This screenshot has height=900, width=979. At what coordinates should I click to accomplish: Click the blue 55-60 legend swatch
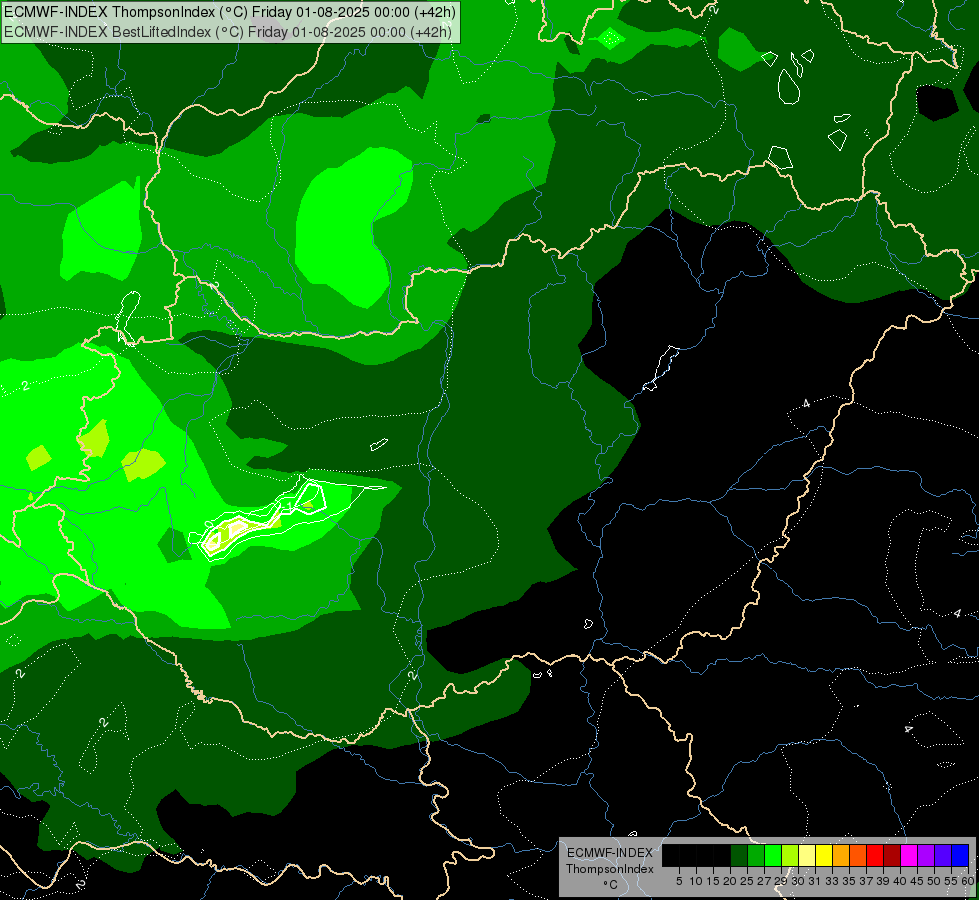pyautogui.click(x=960, y=855)
